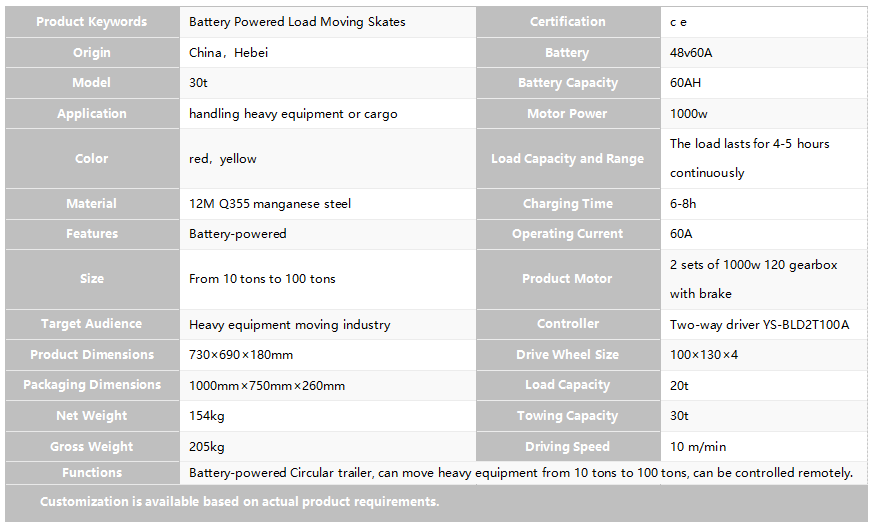Click the From 10 tons to 100 tons cell
874x530 pixels.
click(328, 279)
